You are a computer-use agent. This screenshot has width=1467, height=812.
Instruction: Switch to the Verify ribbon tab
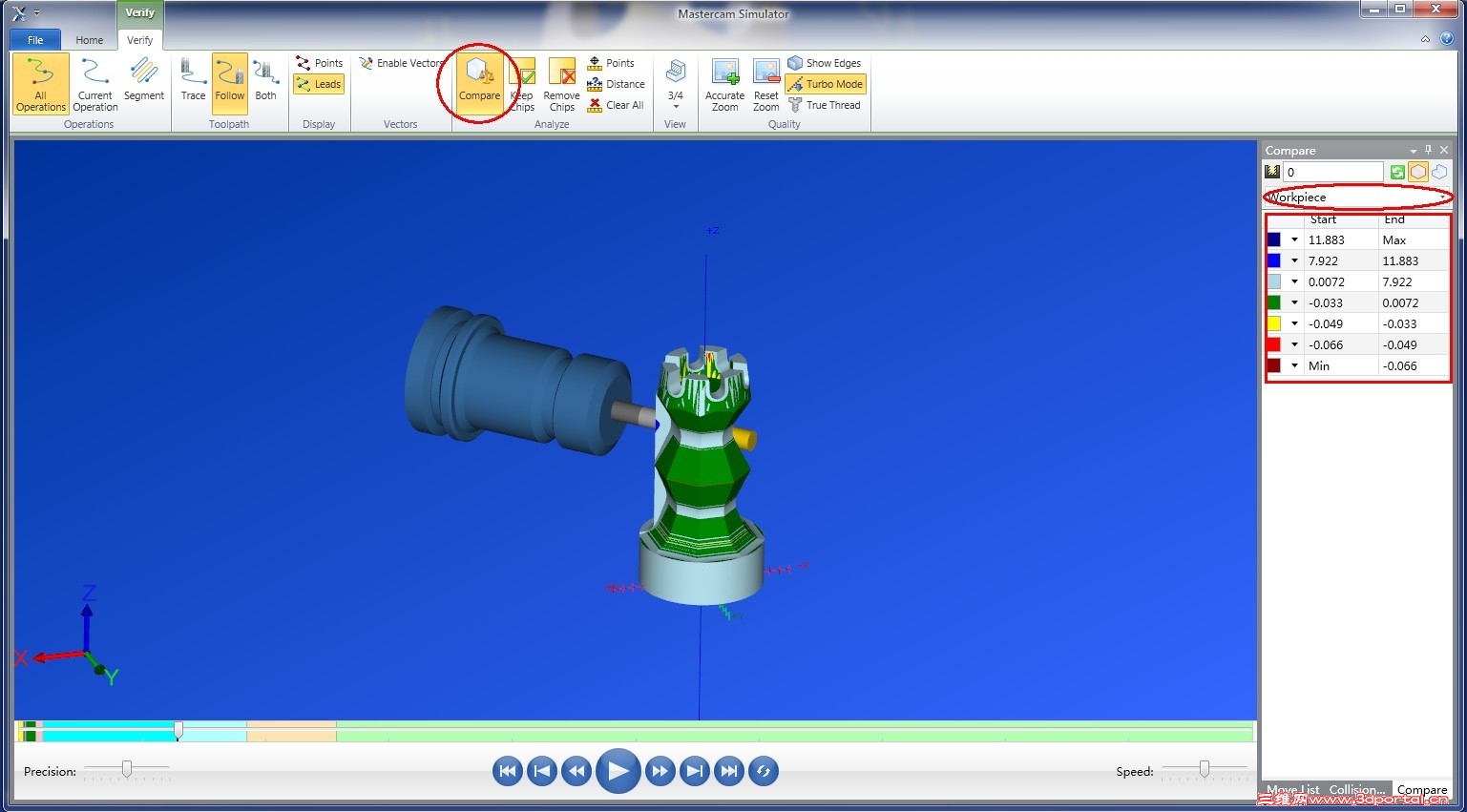pyautogui.click(x=140, y=40)
